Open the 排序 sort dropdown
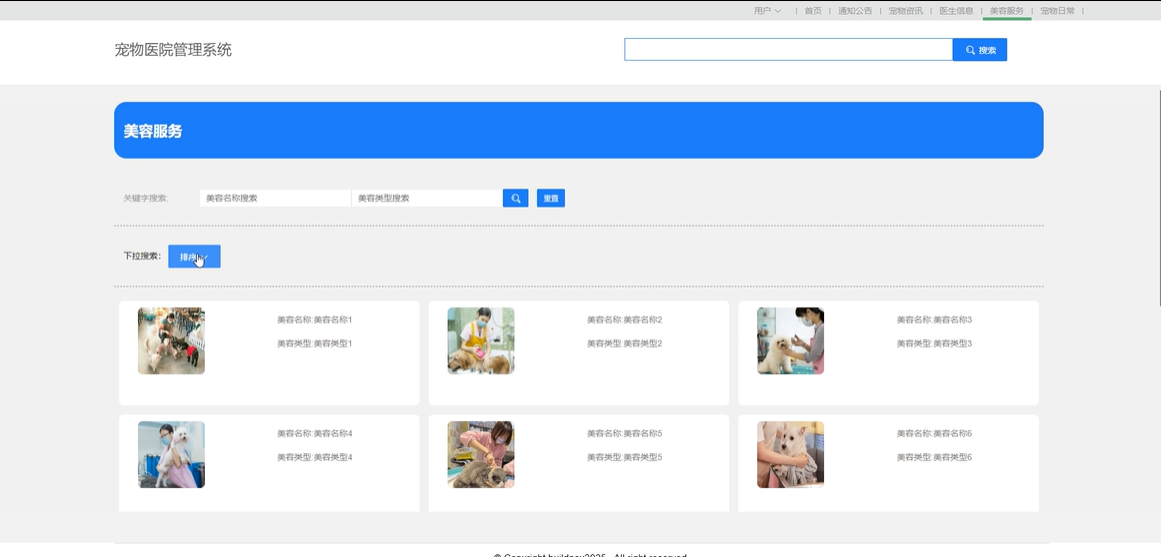 [194, 256]
